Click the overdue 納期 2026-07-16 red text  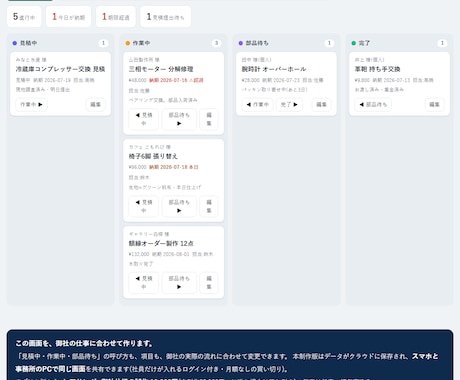point(176,80)
